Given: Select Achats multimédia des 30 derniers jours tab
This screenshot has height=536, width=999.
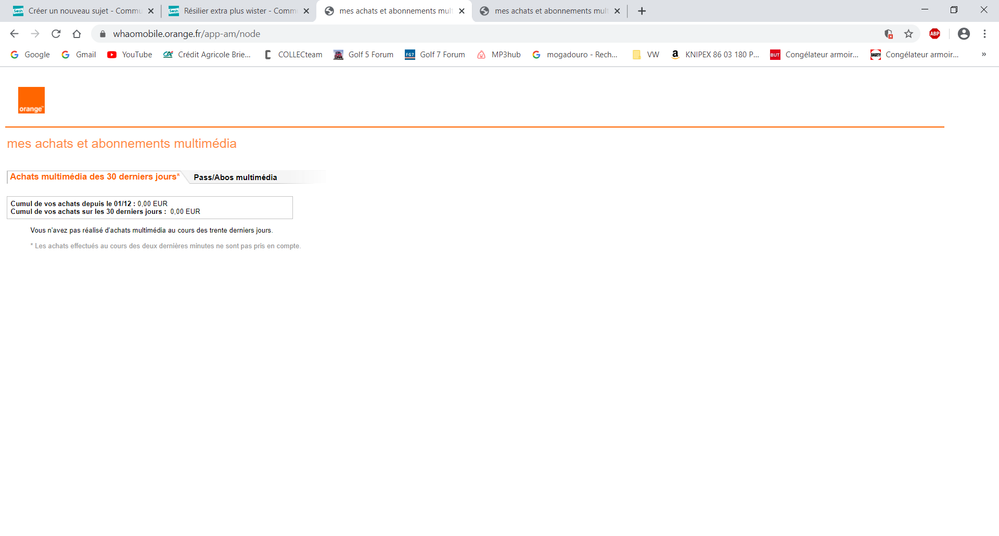Looking at the screenshot, I should point(94,177).
